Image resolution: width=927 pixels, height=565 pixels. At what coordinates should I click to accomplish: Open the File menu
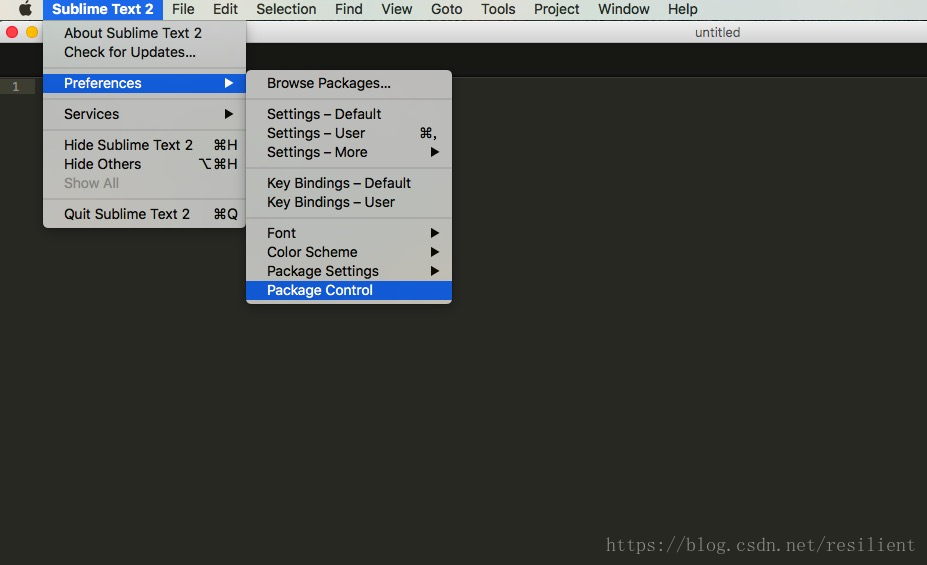click(x=183, y=9)
